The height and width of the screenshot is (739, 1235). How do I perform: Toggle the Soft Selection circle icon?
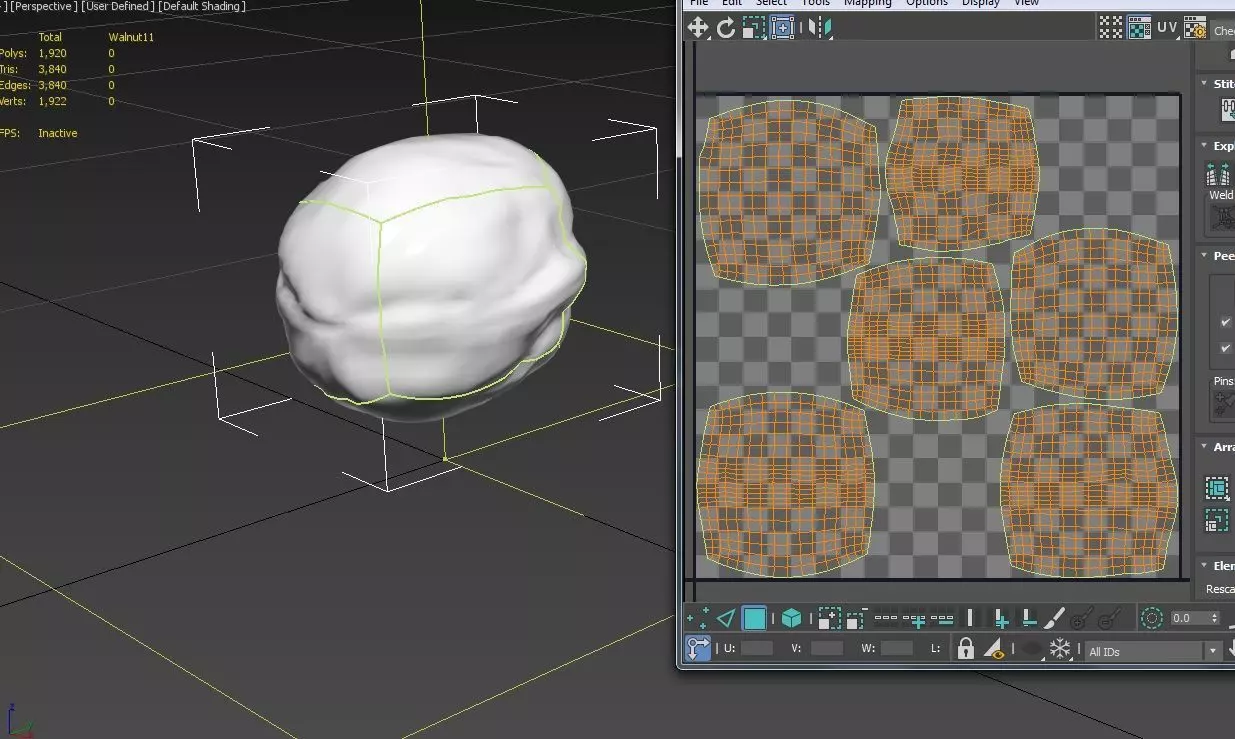(1152, 618)
